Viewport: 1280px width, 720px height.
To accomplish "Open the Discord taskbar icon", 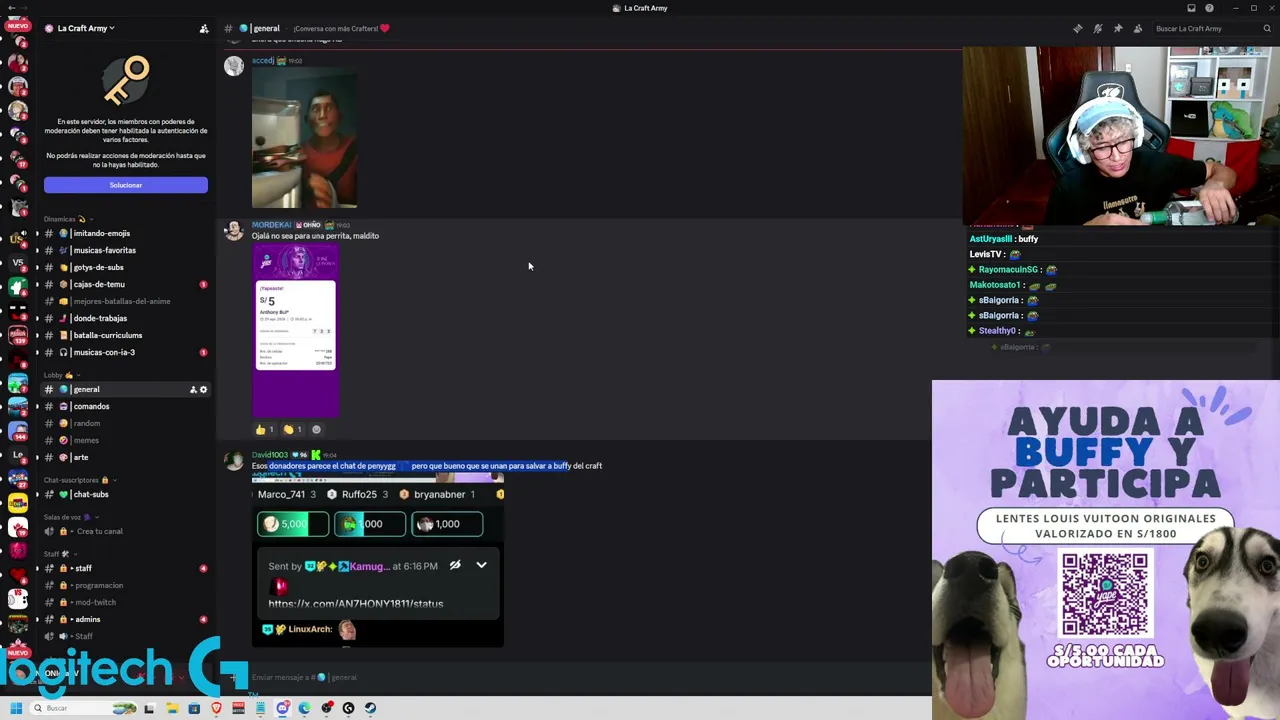I will point(283,708).
